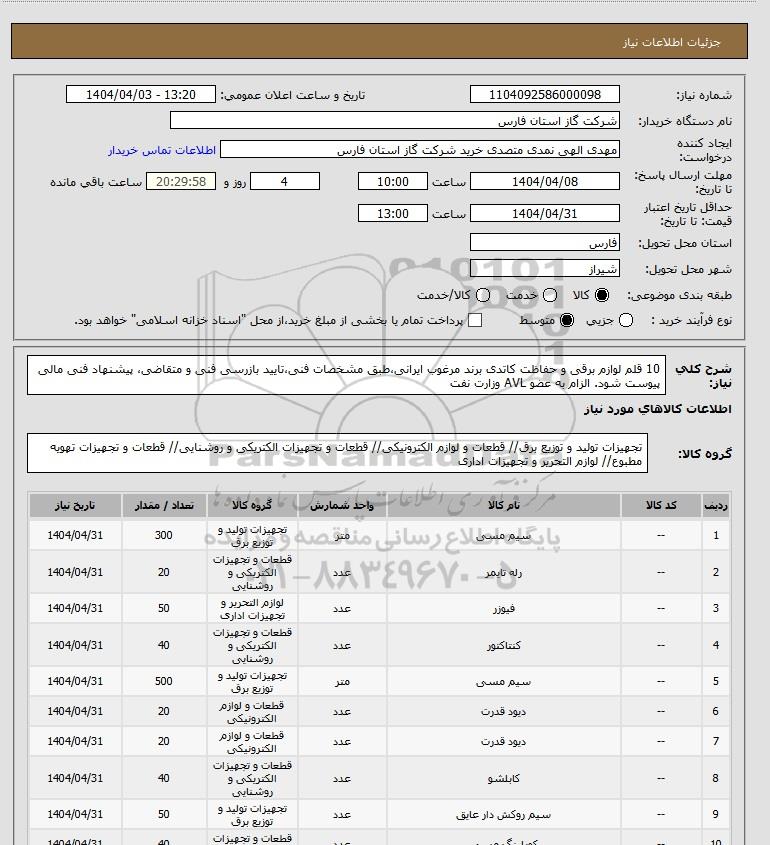This screenshot has height=845, width=770.
Task: Click the تاریخ نیاز column header
Action: point(75,505)
